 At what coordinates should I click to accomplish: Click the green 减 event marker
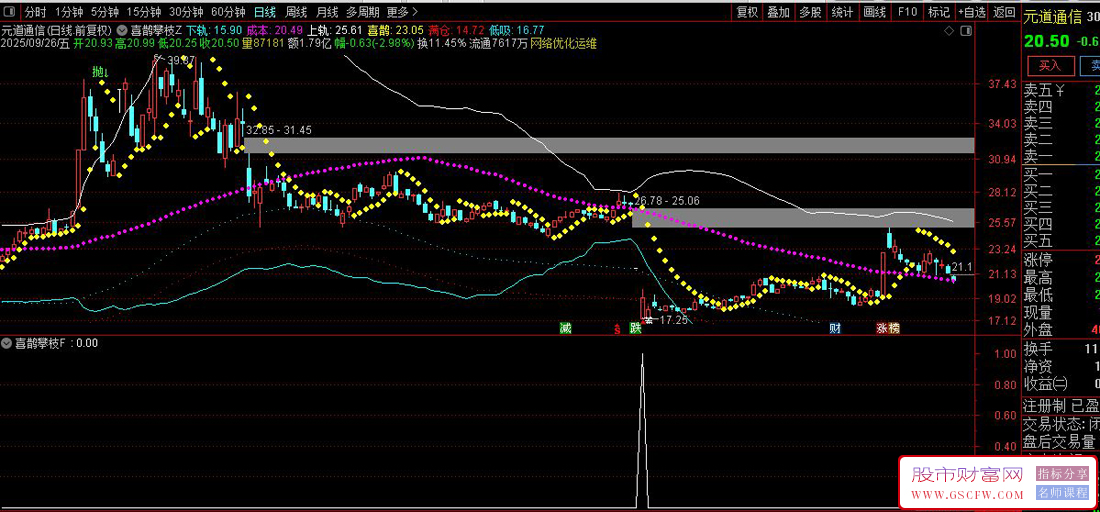pyautogui.click(x=565, y=328)
